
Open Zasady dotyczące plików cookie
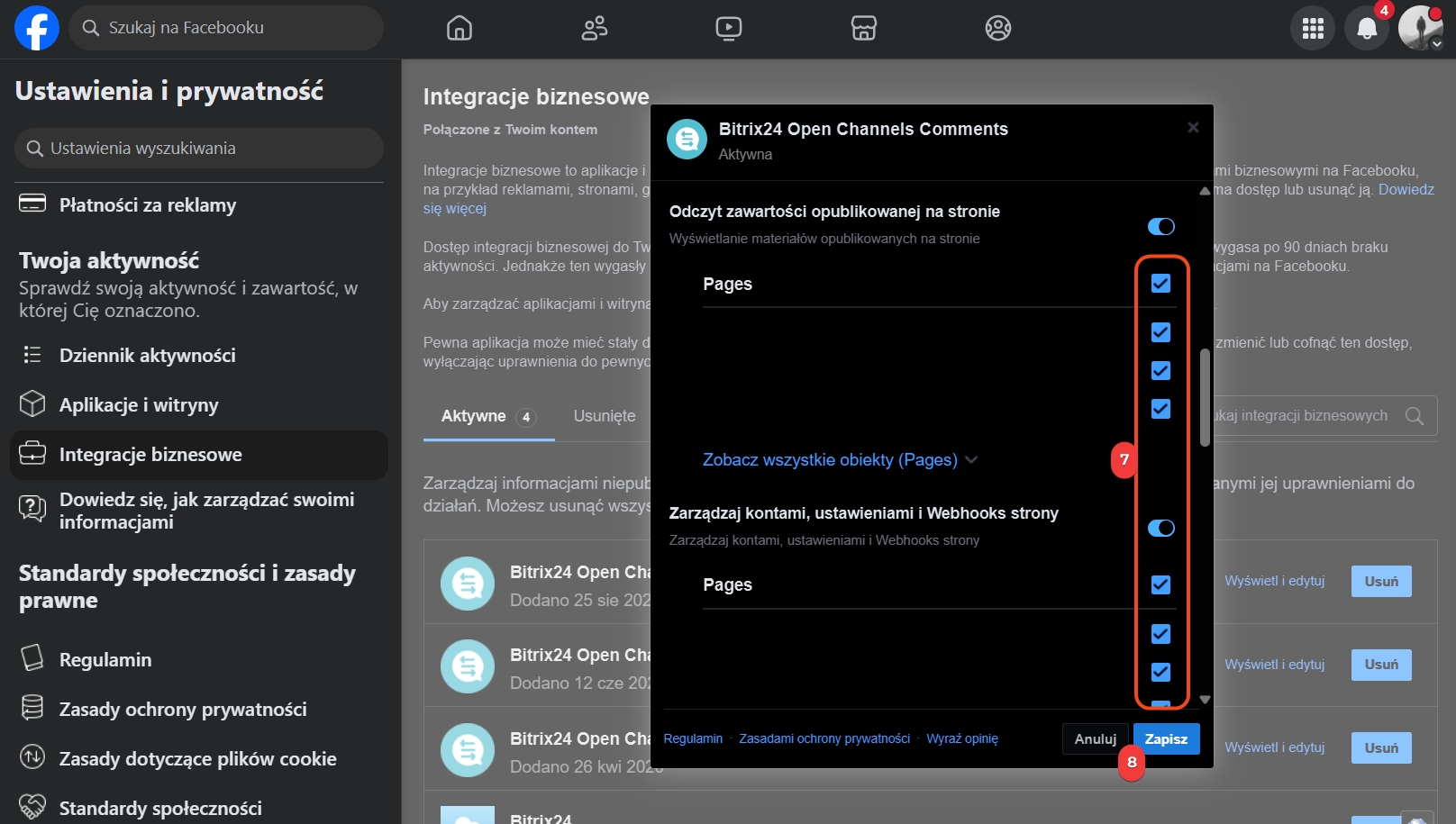click(198, 758)
